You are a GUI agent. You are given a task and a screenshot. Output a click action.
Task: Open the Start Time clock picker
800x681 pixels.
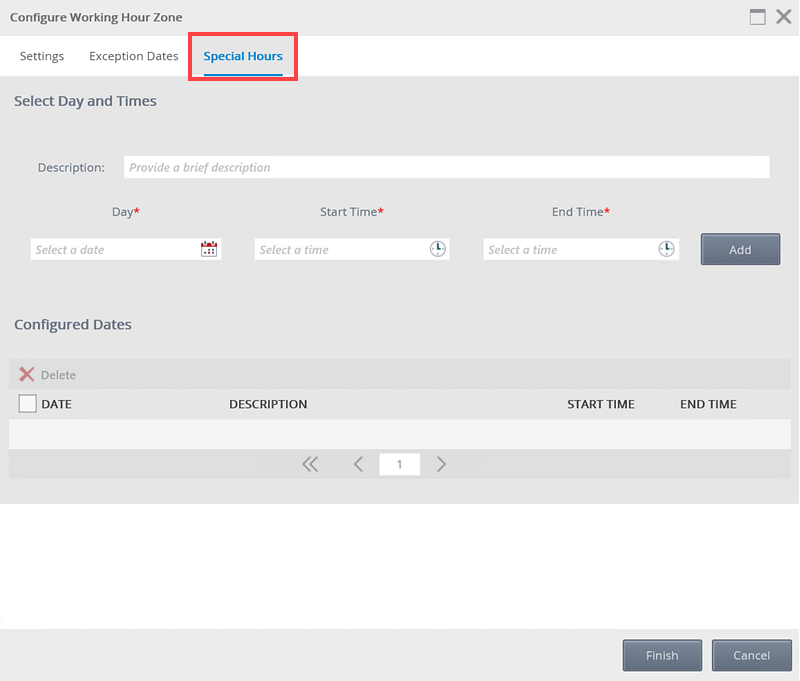pyautogui.click(x=437, y=249)
